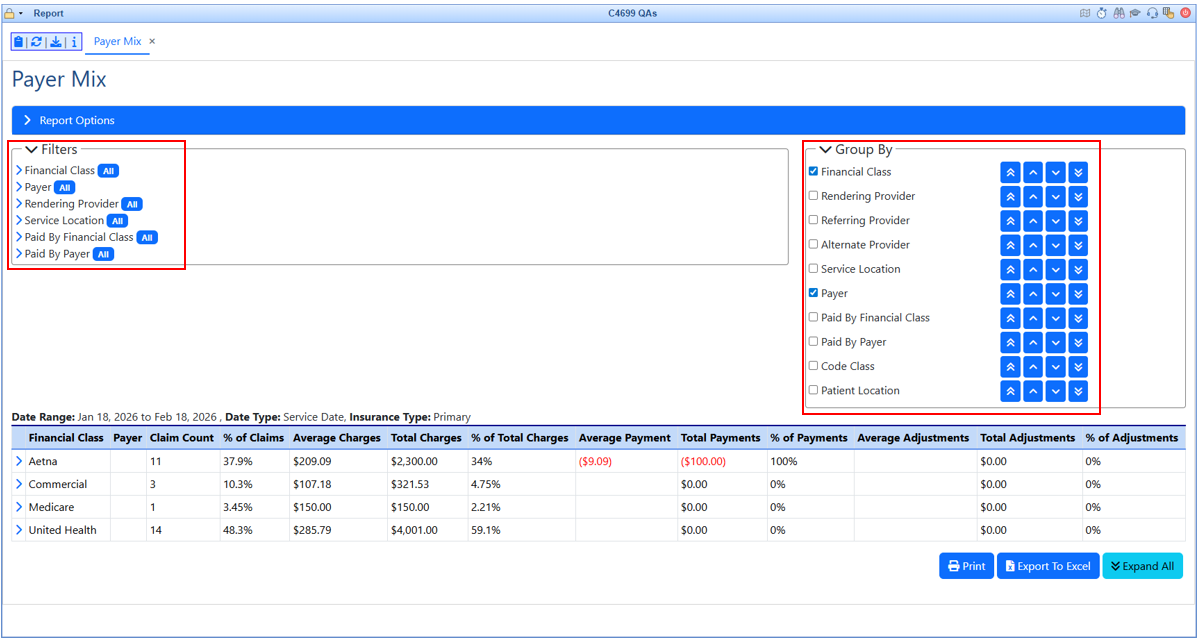Expand the Rendering Provider filter

pyautogui.click(x=19, y=204)
